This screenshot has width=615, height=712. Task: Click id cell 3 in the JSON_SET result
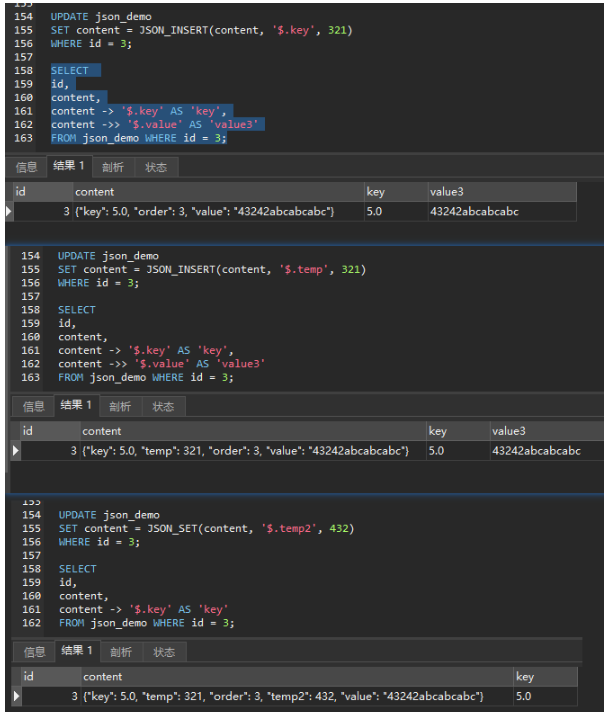tap(51, 696)
